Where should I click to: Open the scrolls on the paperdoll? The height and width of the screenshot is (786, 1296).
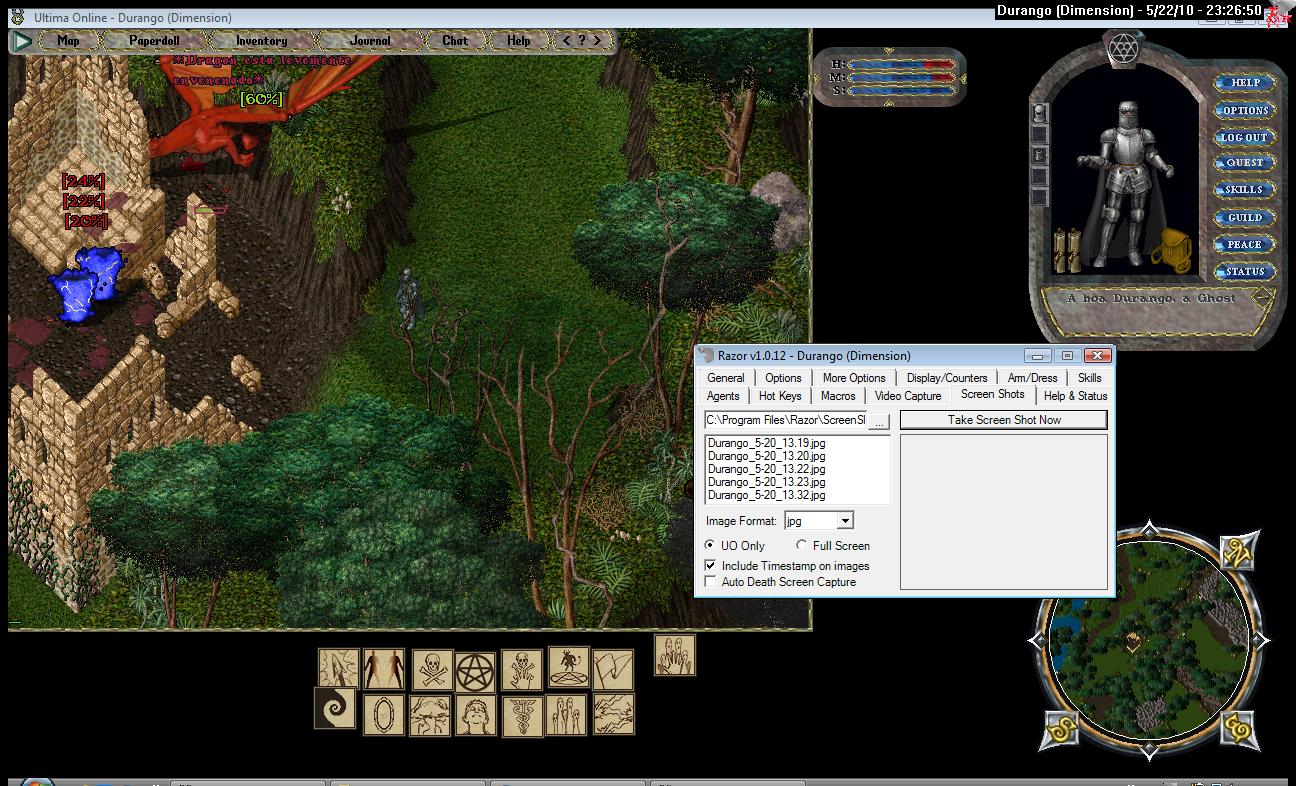coord(1068,249)
